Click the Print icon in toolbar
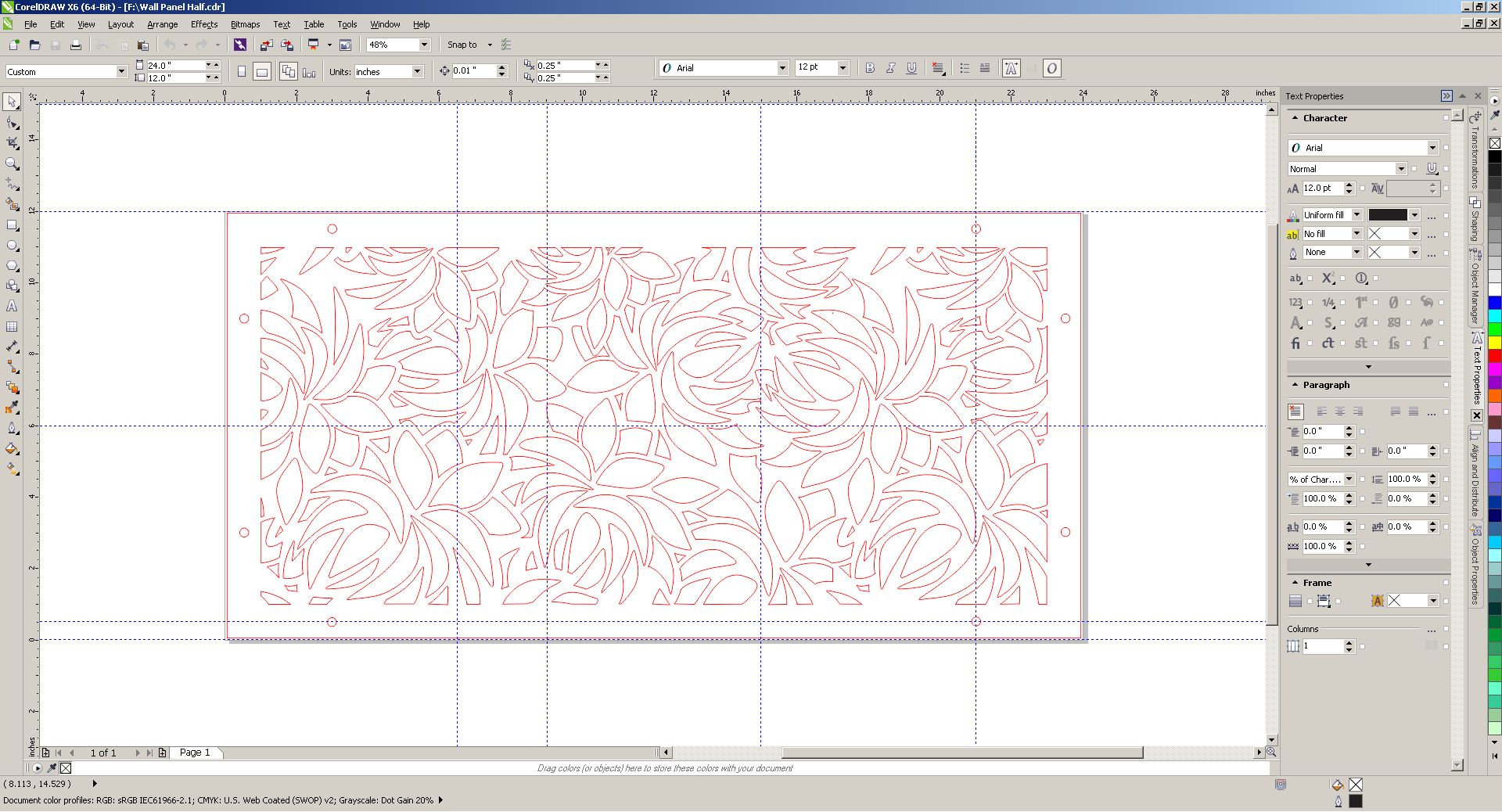The image size is (1502, 812). 76,45
